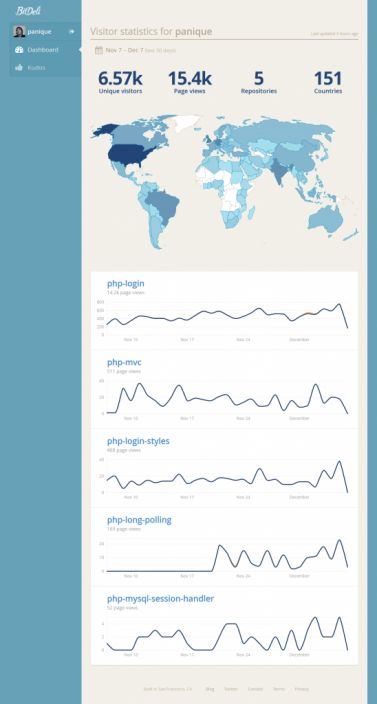Click the panique user avatar

pyautogui.click(x=19, y=31)
